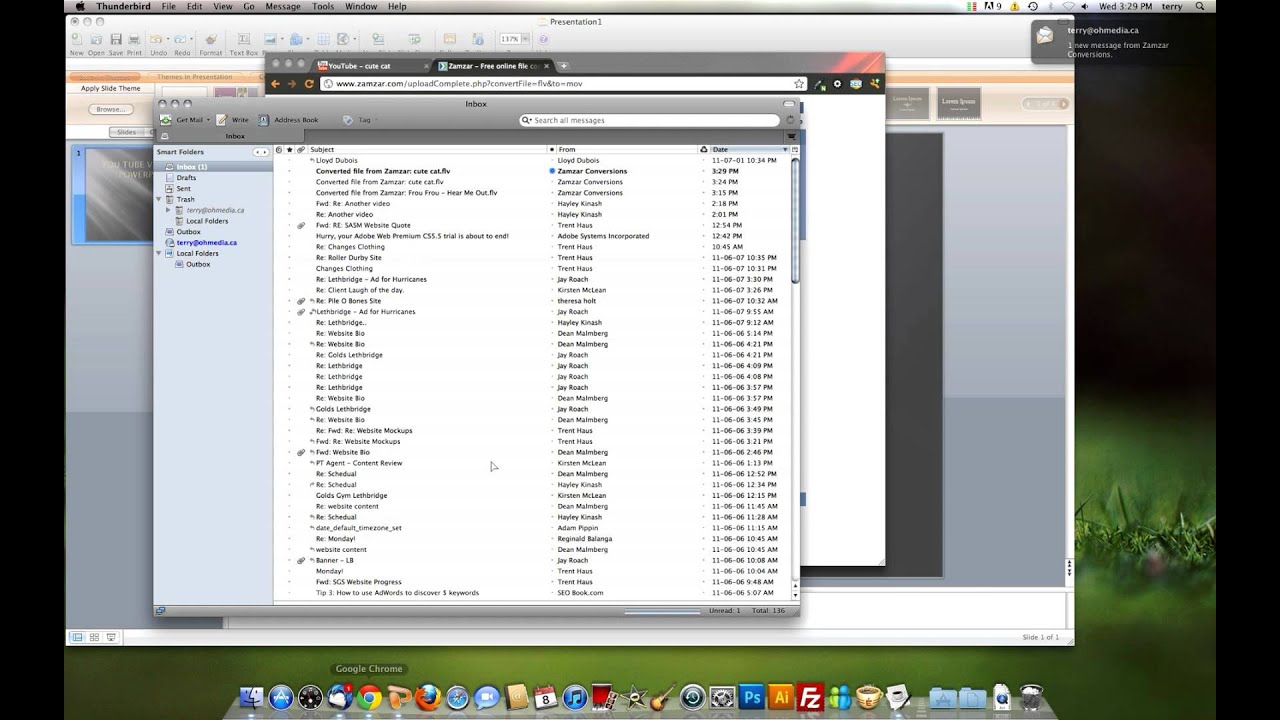Switch to the YouTube - cute cat Chrome tab
Image resolution: width=1280 pixels, height=720 pixels.
[x=370, y=66]
